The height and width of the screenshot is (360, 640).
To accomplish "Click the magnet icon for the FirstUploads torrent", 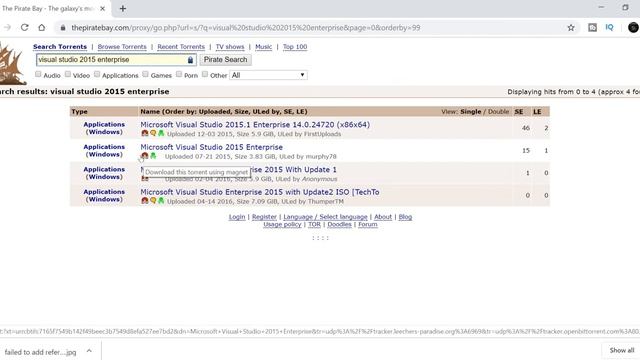I will tap(144, 133).
